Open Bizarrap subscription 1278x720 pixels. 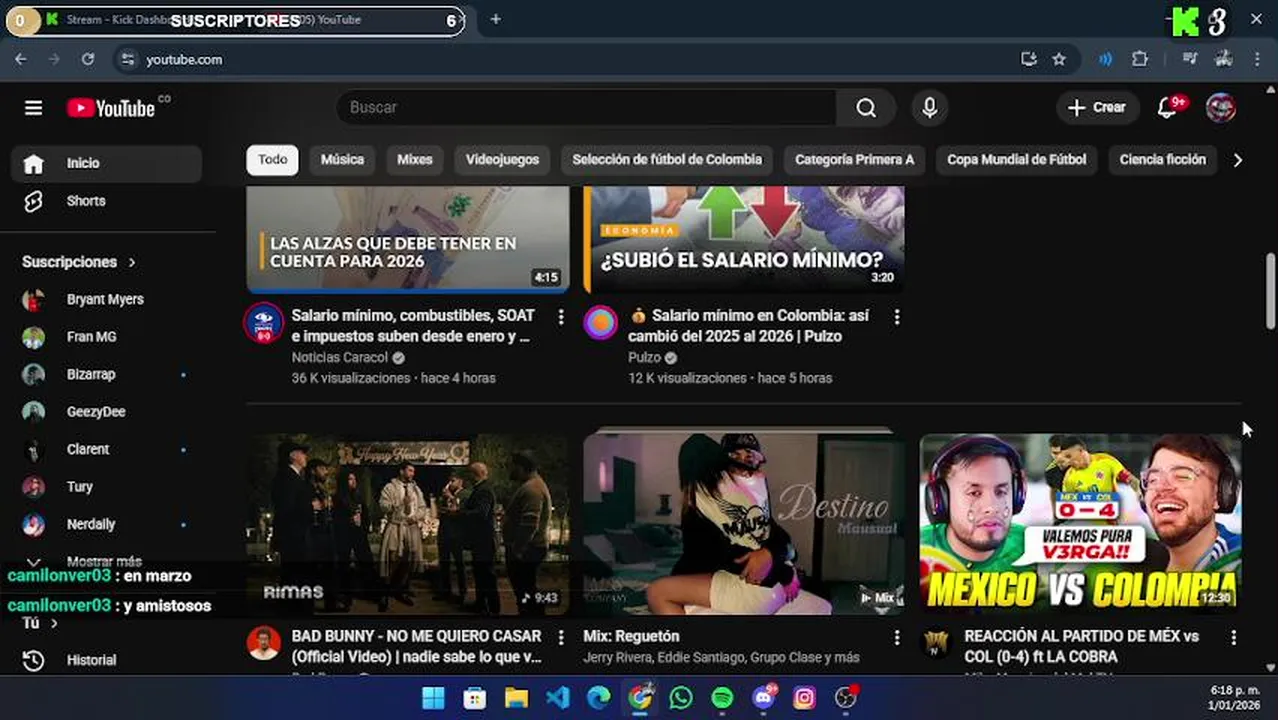106,374
